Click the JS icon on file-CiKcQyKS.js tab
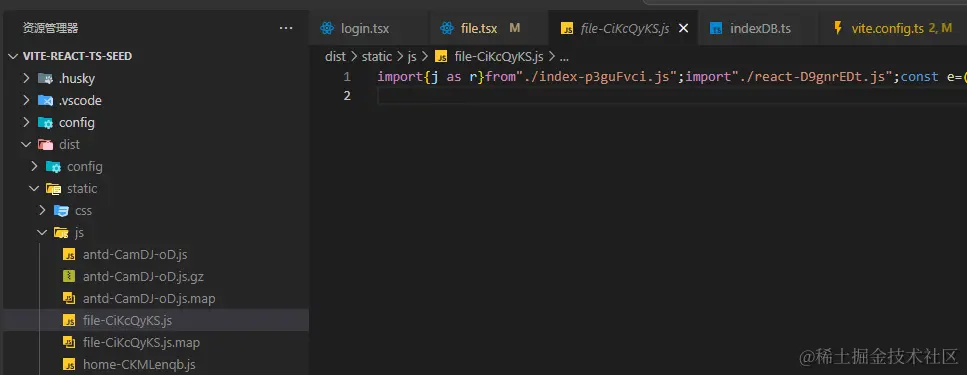Image resolution: width=967 pixels, height=375 pixels. [567, 28]
